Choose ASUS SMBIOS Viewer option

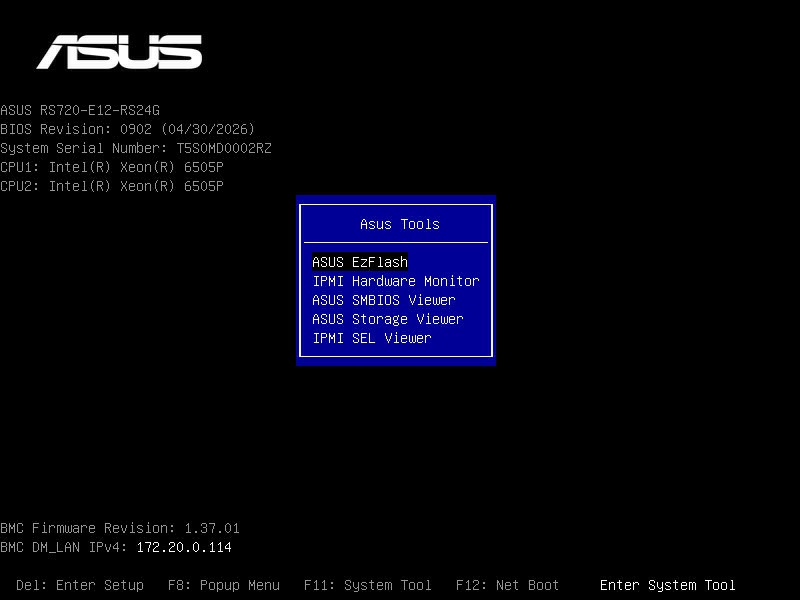[384, 300]
